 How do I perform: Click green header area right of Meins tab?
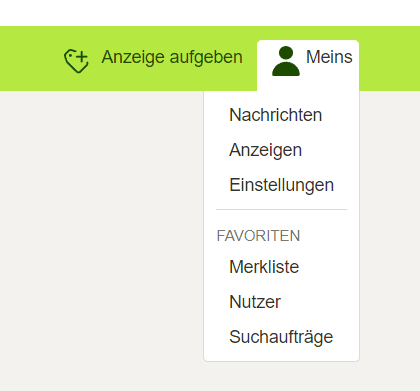[389, 58]
